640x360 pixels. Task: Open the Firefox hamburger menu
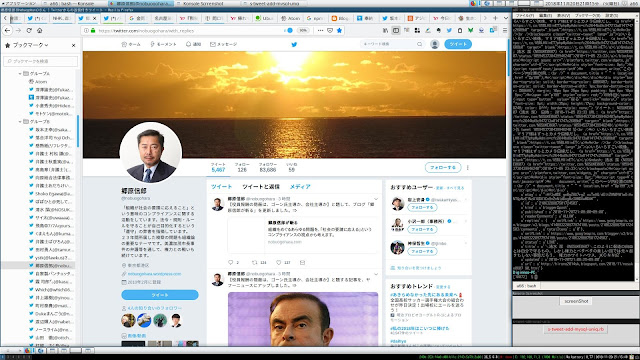[505, 31]
